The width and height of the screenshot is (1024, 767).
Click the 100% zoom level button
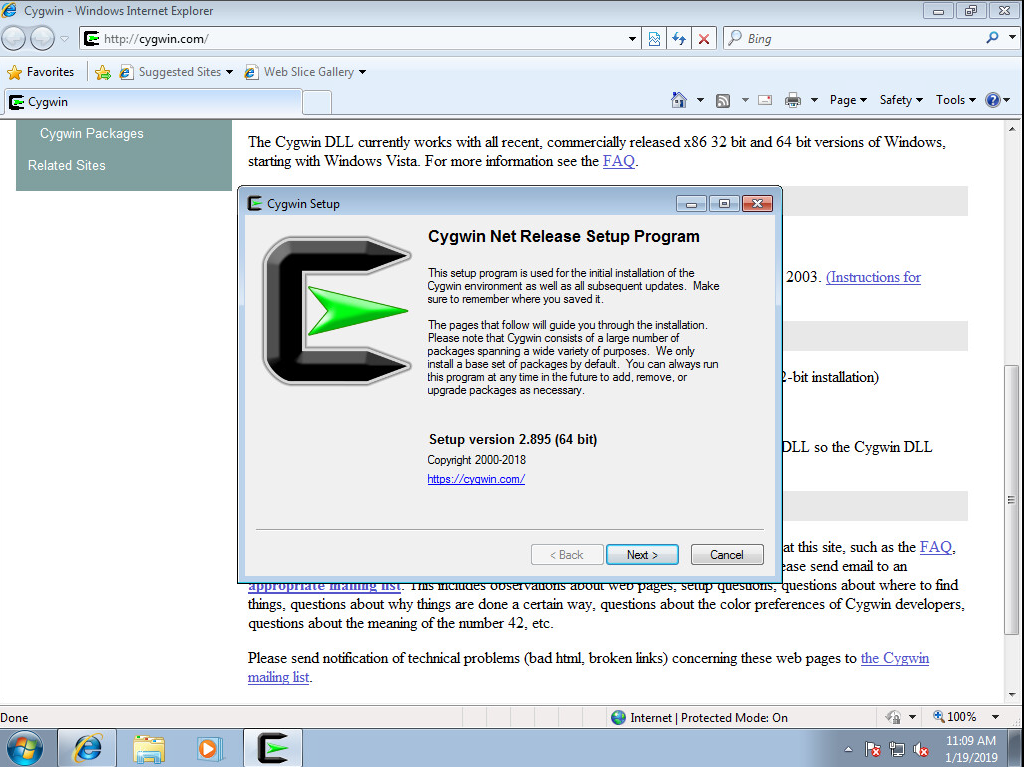point(955,717)
